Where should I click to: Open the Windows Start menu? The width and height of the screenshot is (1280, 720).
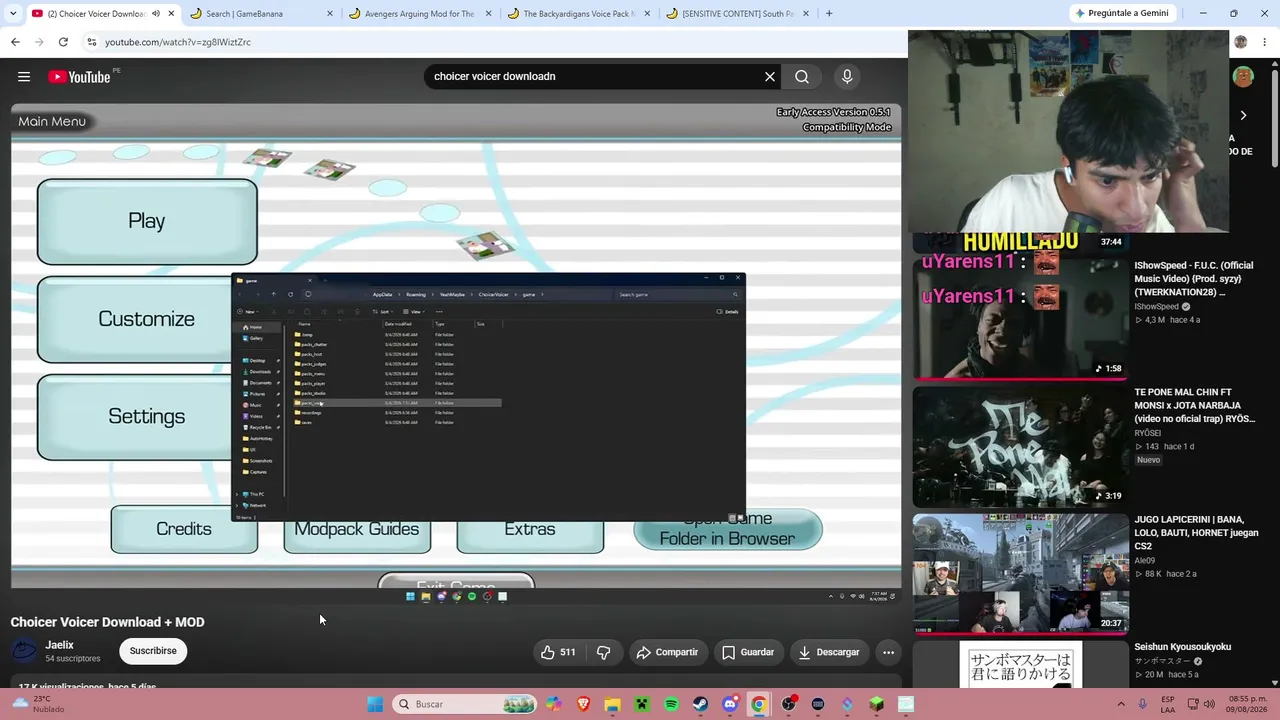pos(375,704)
